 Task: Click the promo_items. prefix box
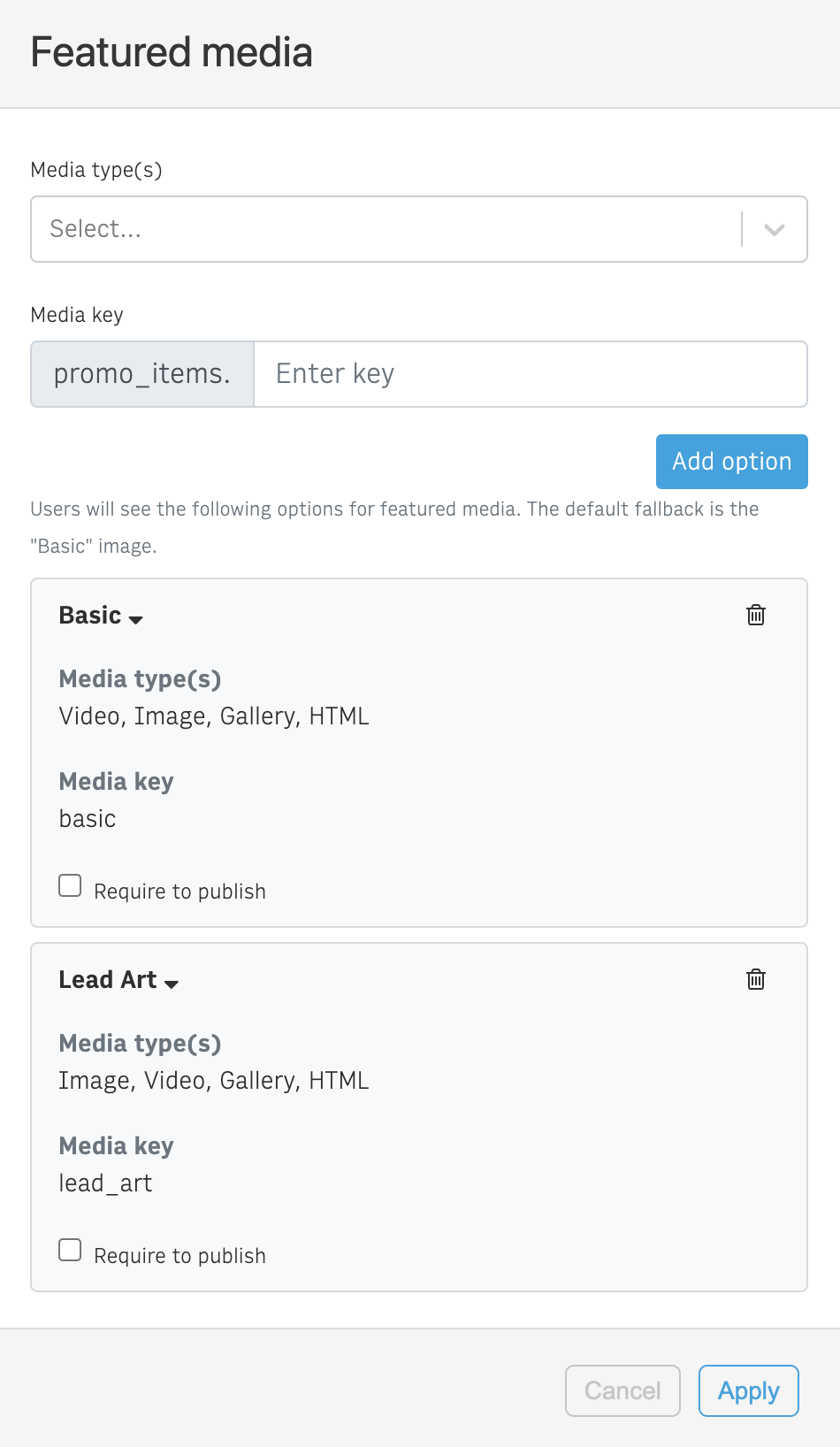pyautogui.click(x=142, y=374)
